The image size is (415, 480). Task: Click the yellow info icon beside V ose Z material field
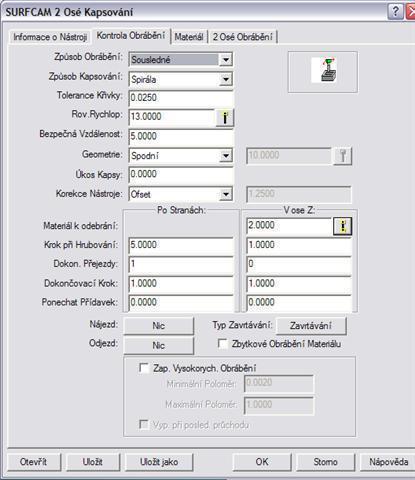(x=342, y=226)
